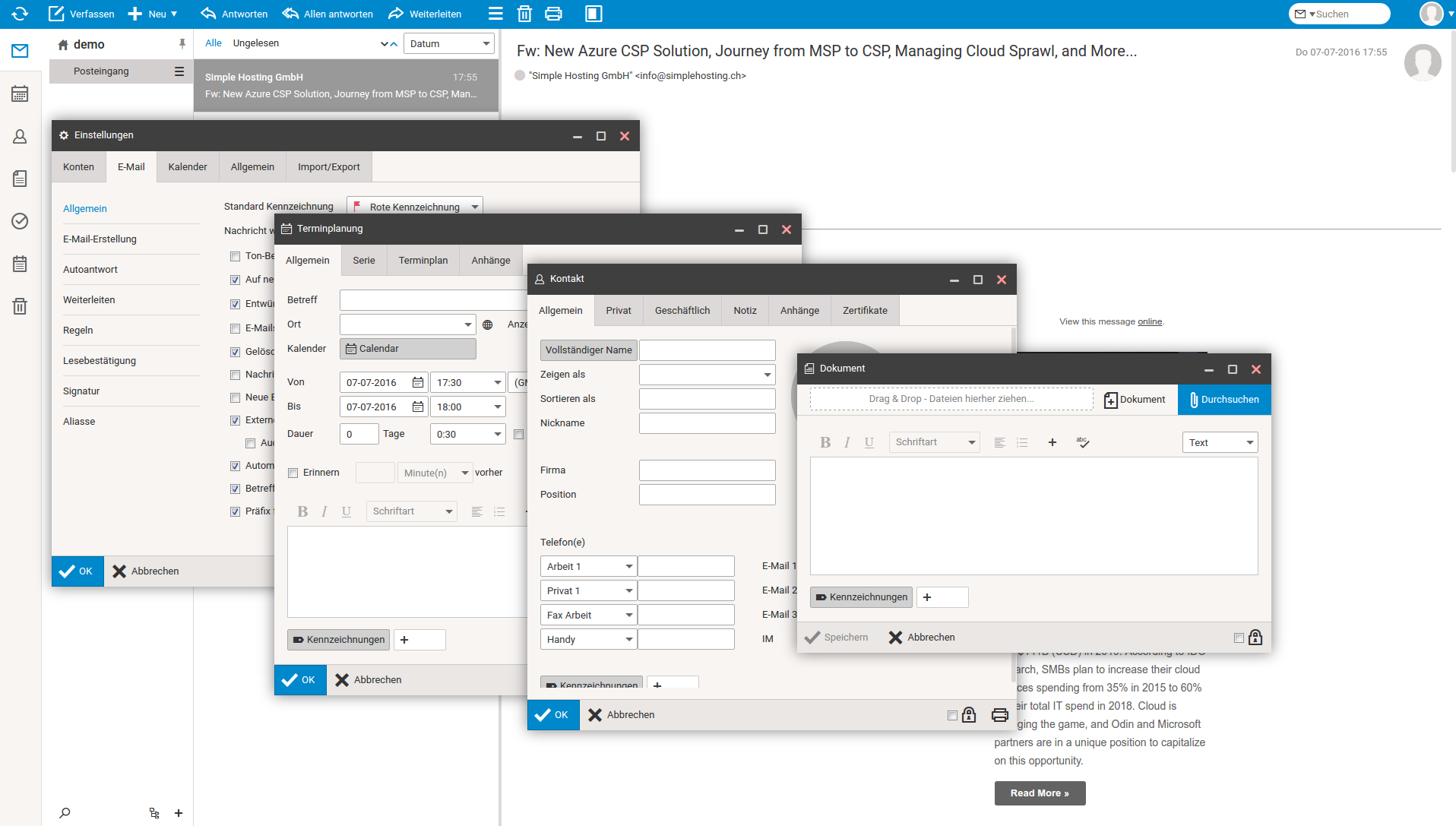This screenshot has height=826, width=1456.
Task: Click the Durchsuchen button in Dokument
Action: pos(1223,400)
